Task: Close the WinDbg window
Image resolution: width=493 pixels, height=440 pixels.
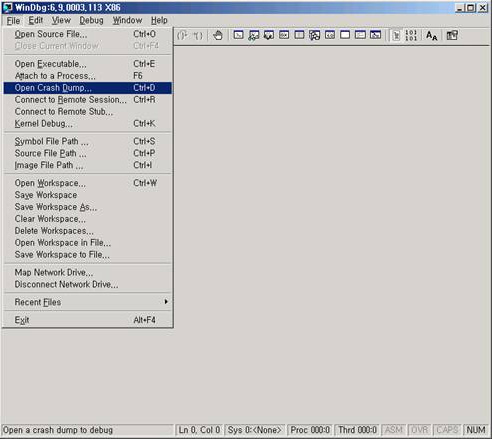Action: click(483, 8)
